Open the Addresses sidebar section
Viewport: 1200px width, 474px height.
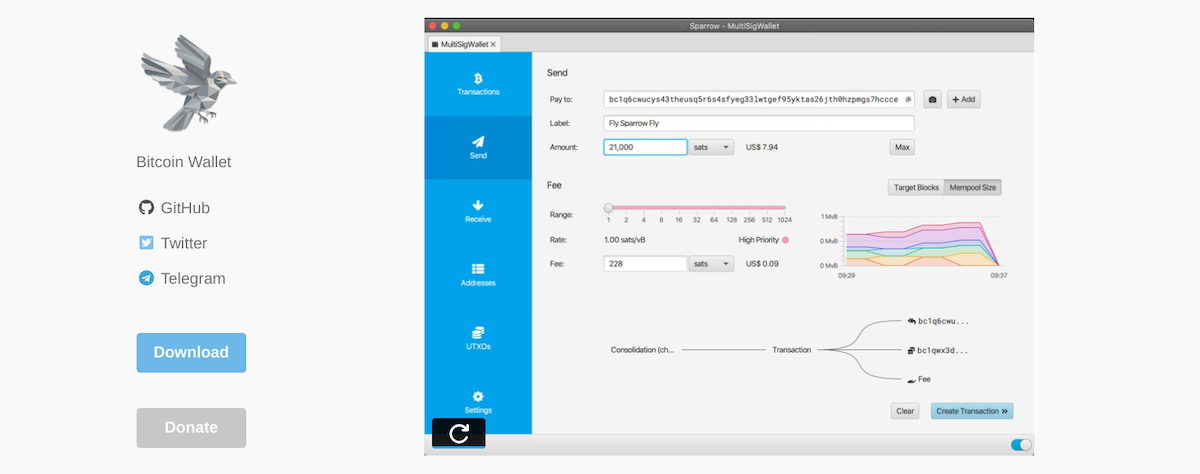[x=478, y=275]
